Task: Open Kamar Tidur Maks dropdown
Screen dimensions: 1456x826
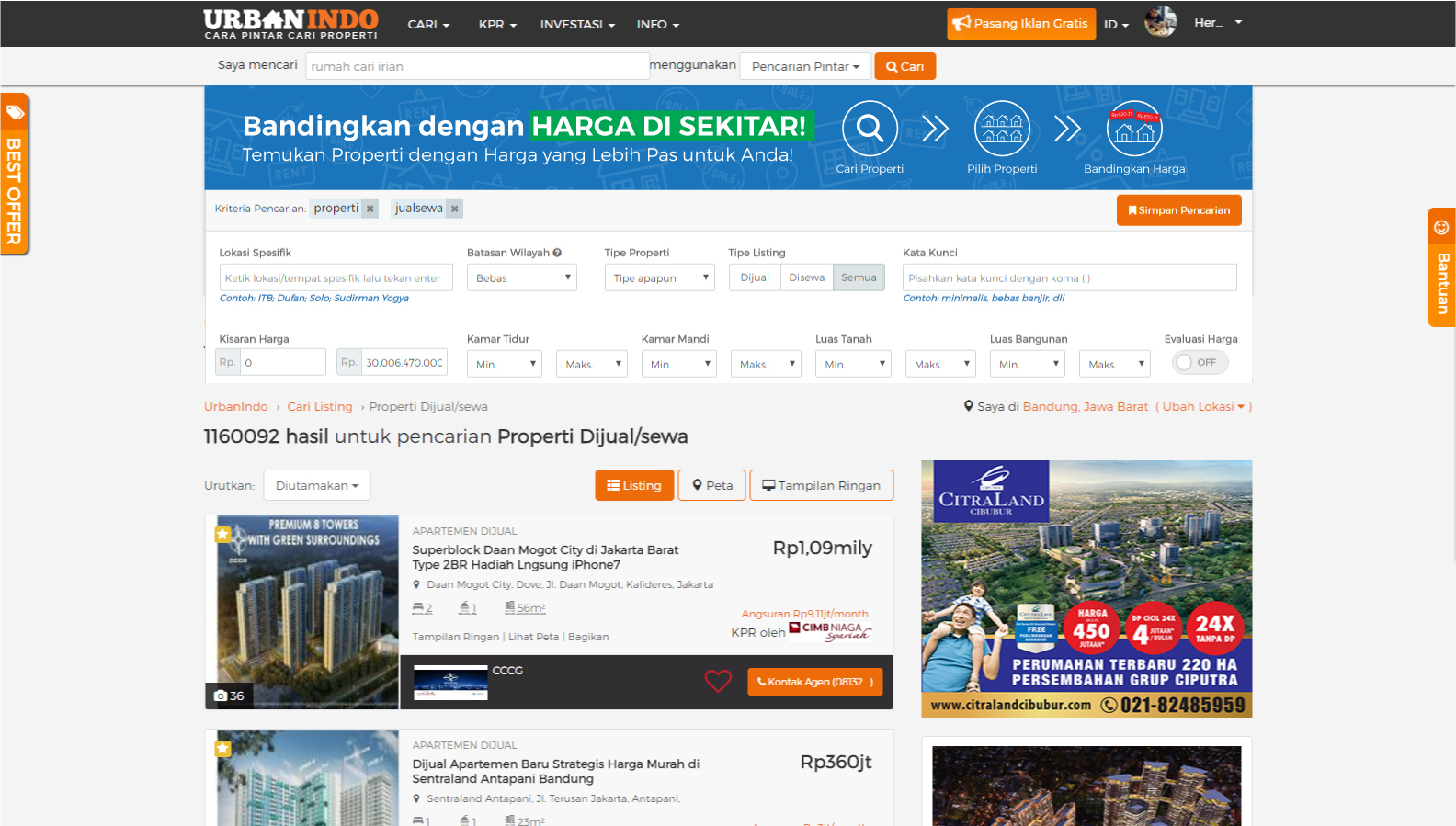Action: tap(592, 364)
